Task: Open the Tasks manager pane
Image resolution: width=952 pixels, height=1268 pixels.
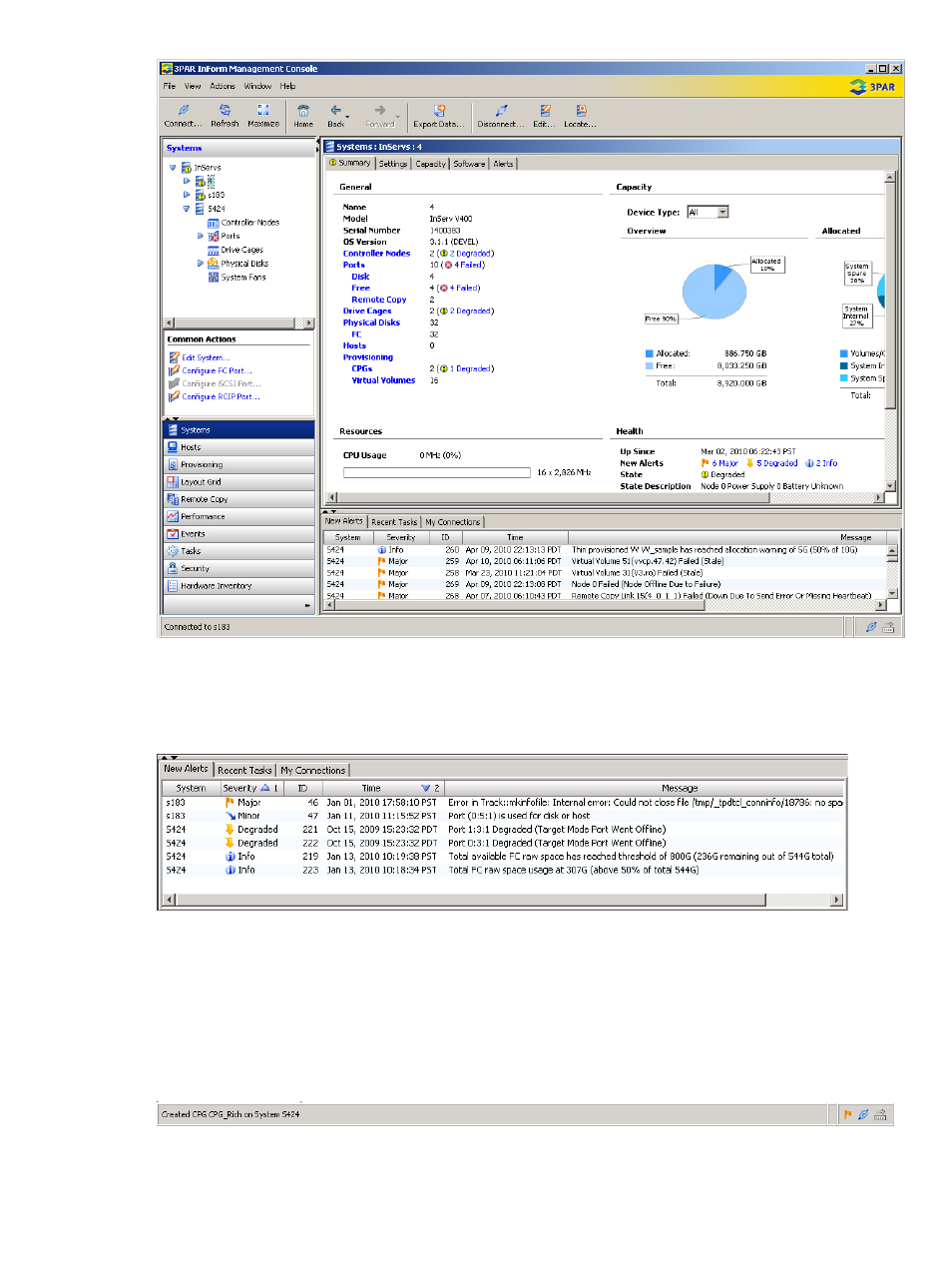Action: [x=238, y=551]
